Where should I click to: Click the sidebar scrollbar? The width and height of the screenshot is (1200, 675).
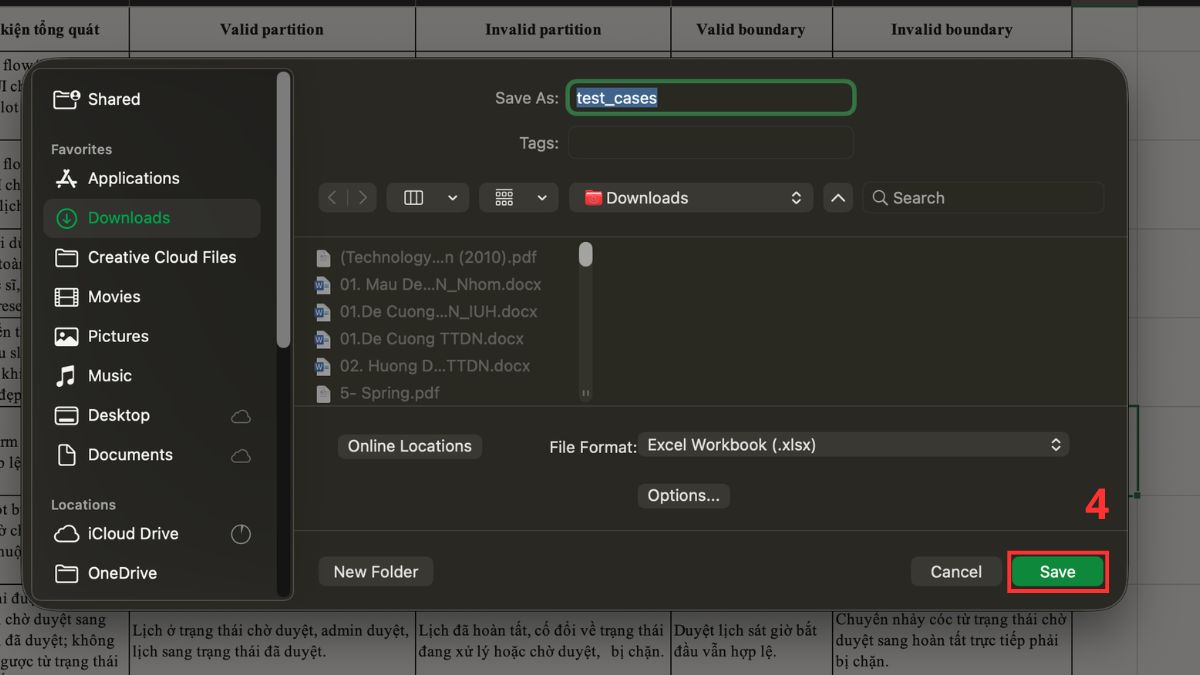tap(284, 210)
